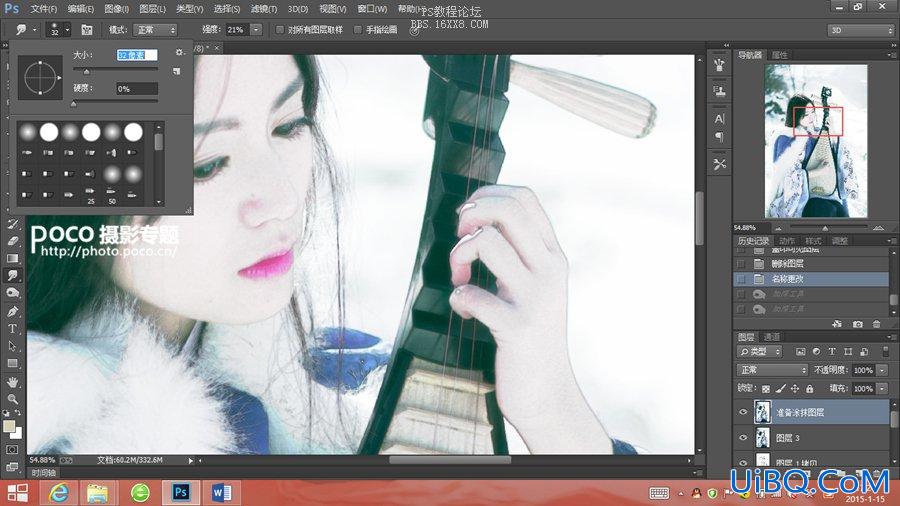Select the History Brush tool
900x506 pixels.
click(x=13, y=224)
